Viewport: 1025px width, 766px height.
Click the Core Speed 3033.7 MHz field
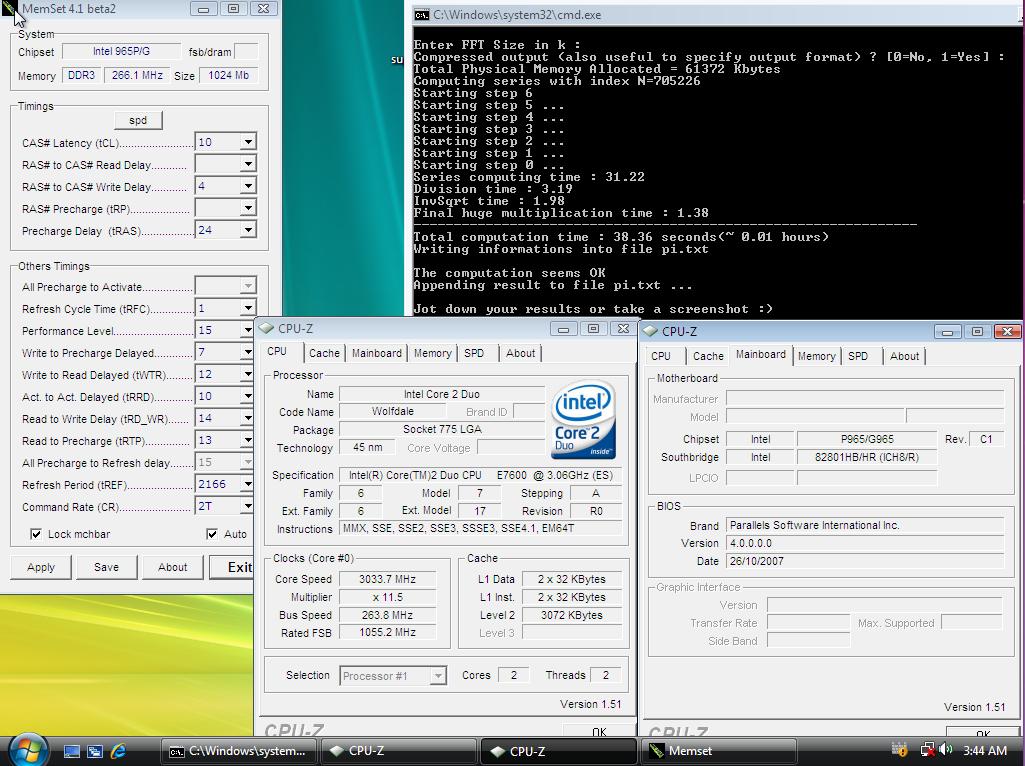(388, 579)
